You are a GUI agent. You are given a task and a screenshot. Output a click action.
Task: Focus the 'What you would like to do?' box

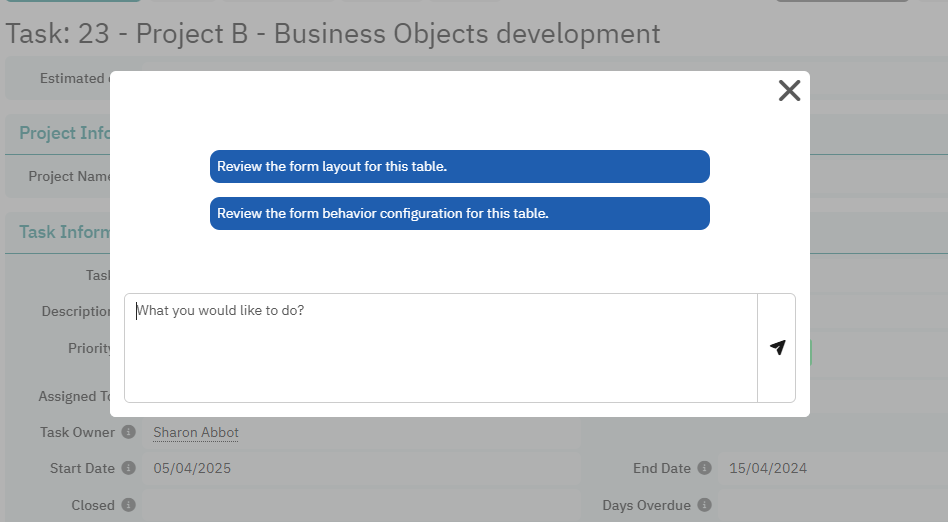pyautogui.click(x=440, y=347)
